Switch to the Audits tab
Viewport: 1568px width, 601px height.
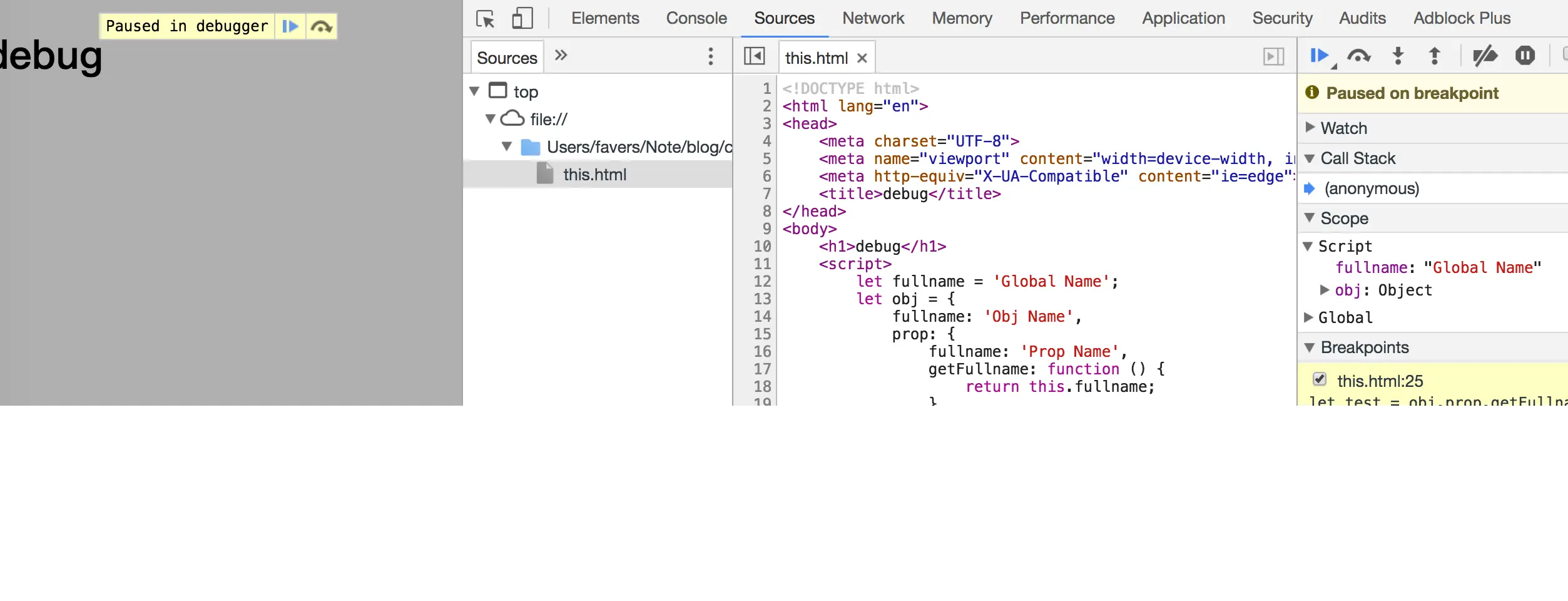[x=1362, y=18]
